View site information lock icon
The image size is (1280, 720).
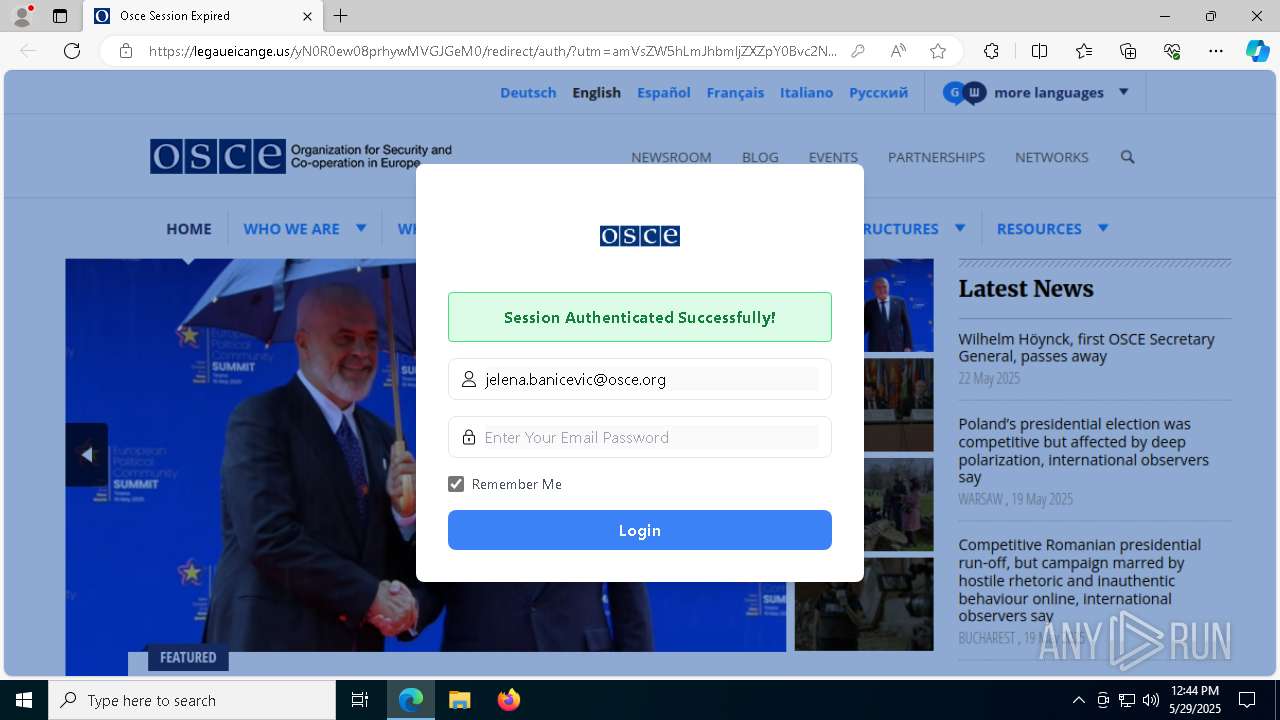[x=126, y=51]
